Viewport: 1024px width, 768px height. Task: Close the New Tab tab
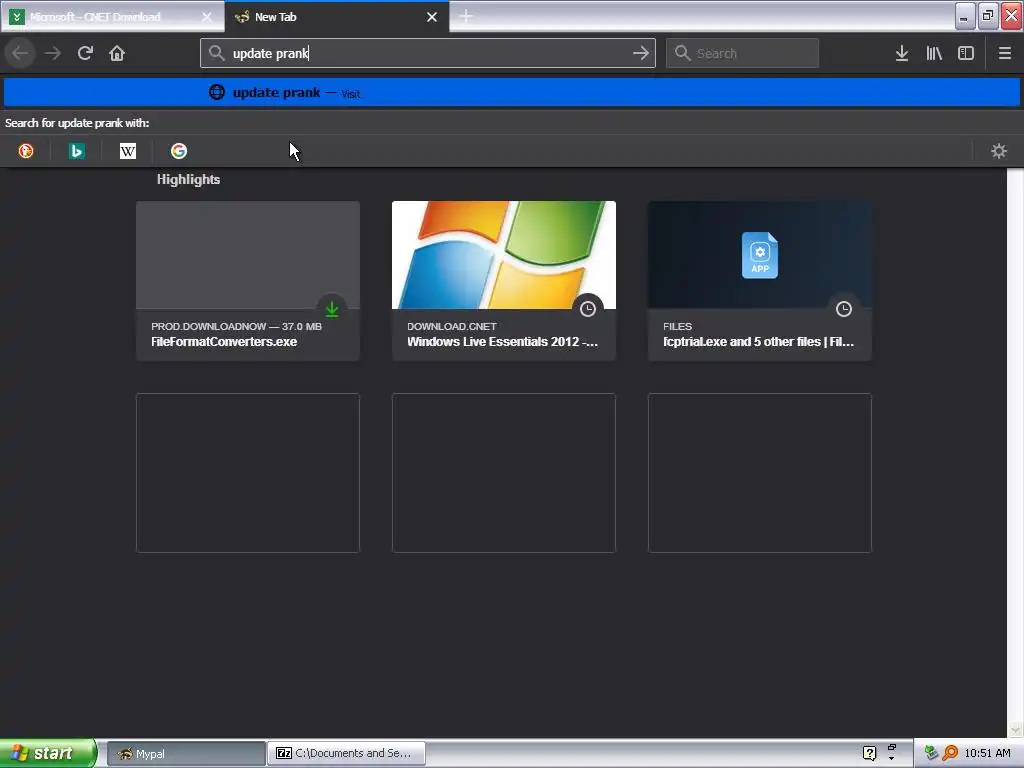click(x=432, y=17)
